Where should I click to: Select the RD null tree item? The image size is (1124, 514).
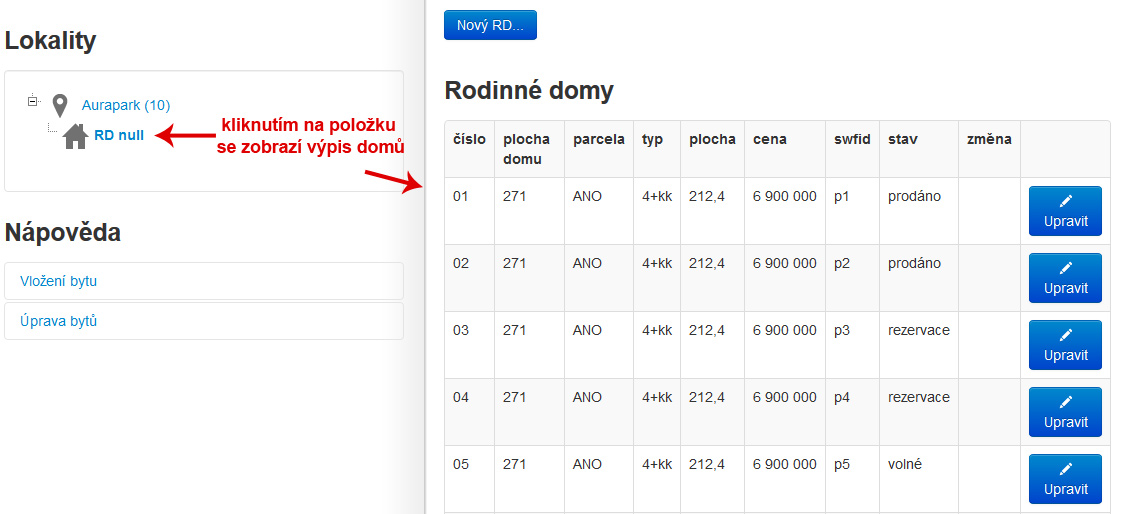[x=119, y=136]
